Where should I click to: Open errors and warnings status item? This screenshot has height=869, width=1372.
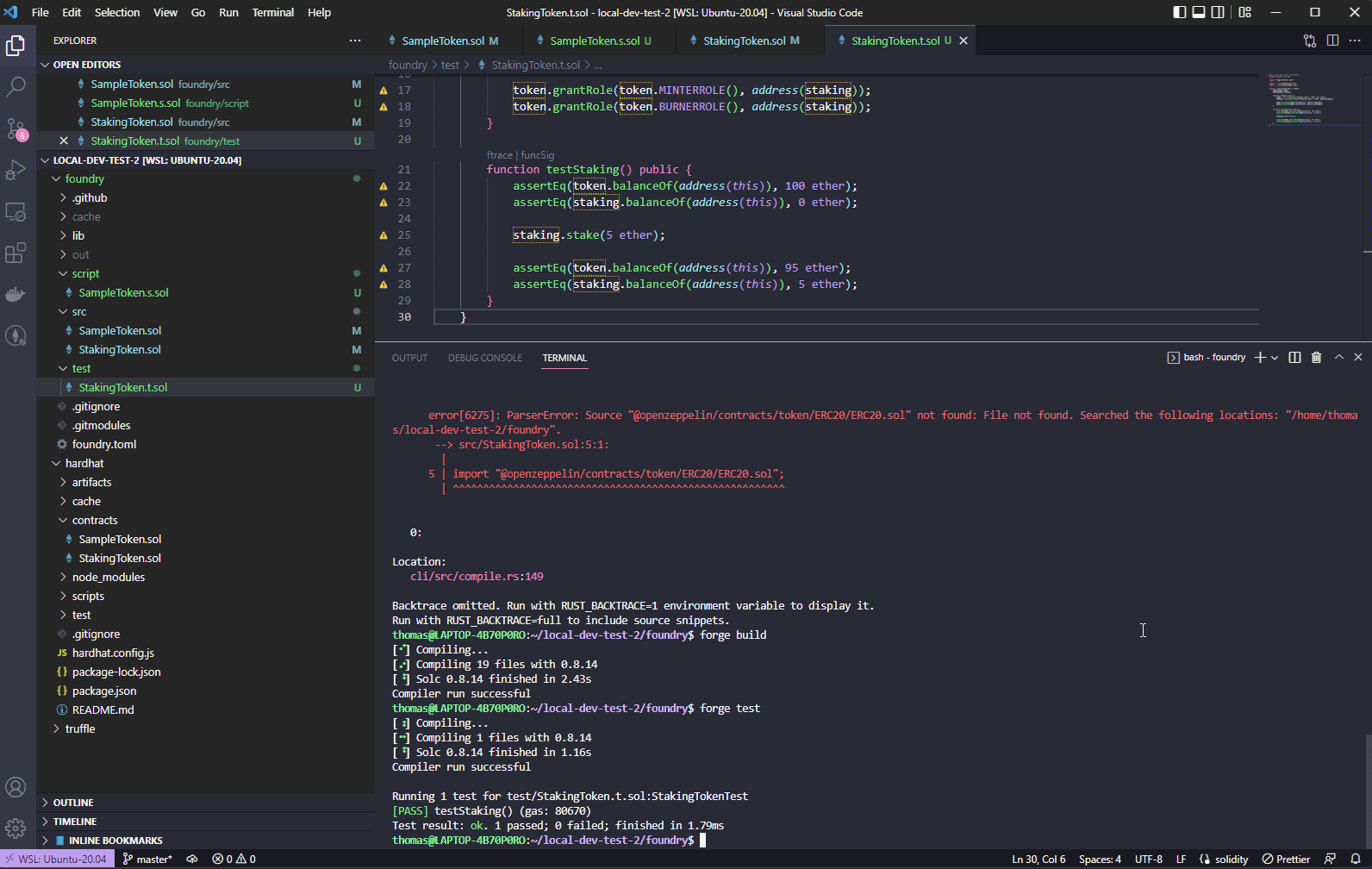pyautogui.click(x=234, y=860)
